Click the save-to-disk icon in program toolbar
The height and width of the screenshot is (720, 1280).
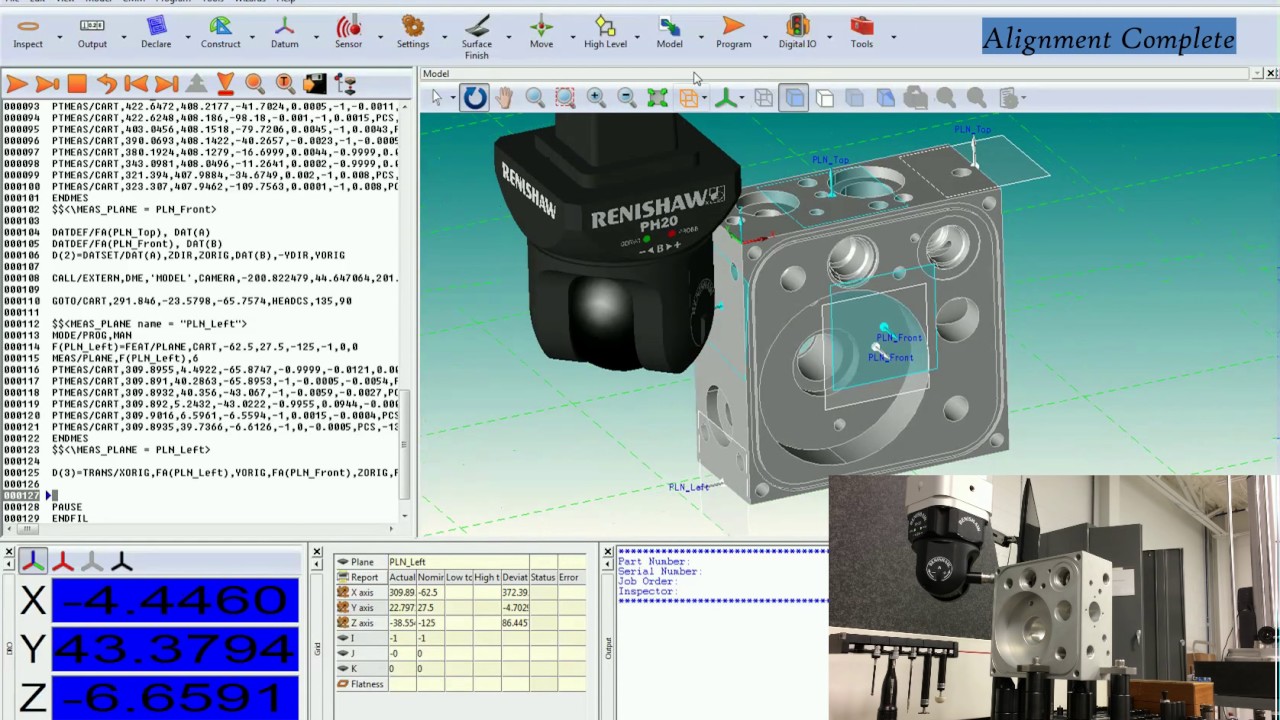pos(314,84)
